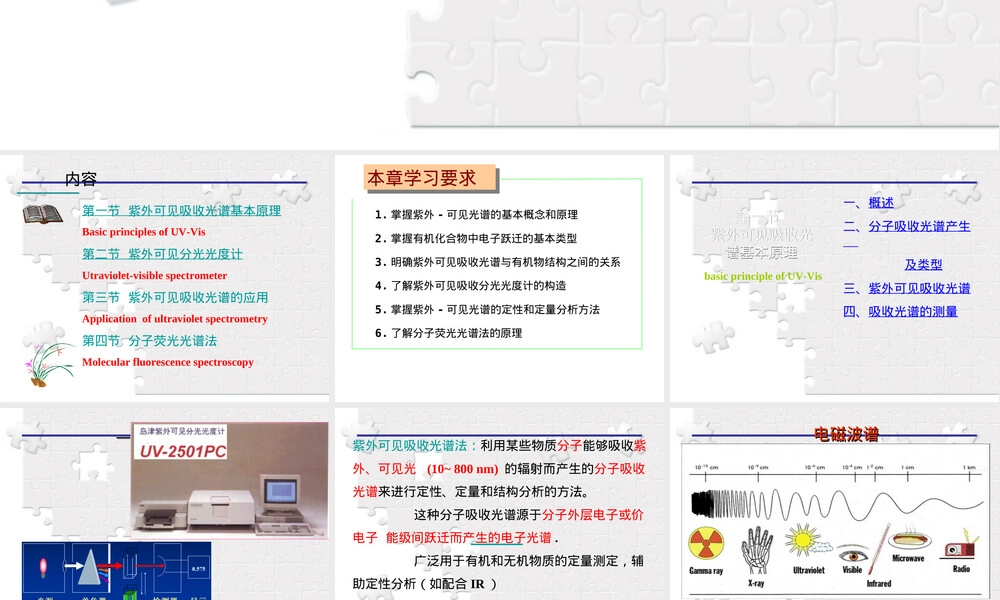1000x600 pixels.
Task: Click the 吸收光谱的测量 link
Action: point(913,312)
